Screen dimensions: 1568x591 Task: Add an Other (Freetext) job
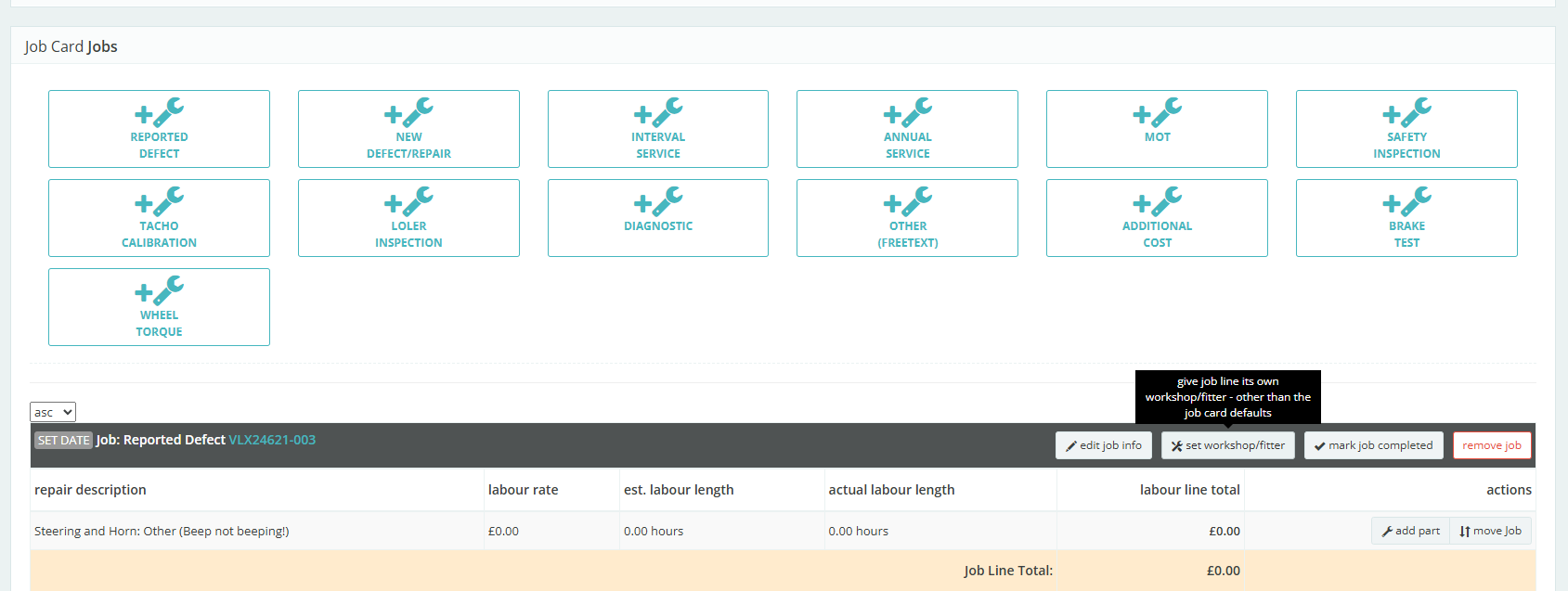click(x=907, y=218)
